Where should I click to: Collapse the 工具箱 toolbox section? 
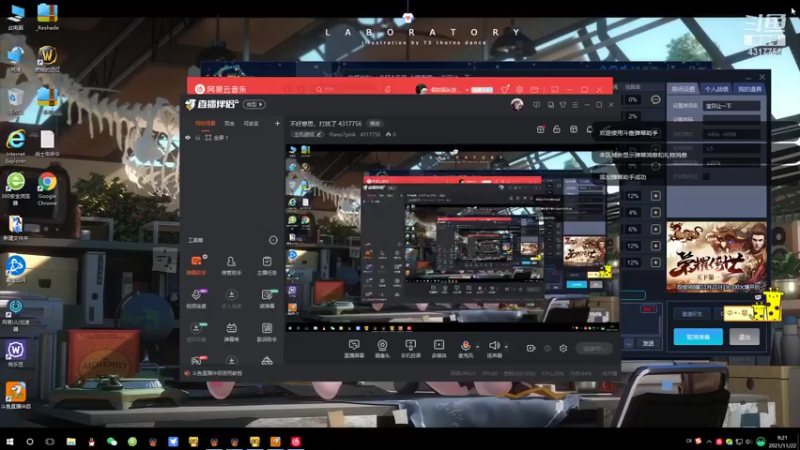coord(273,240)
